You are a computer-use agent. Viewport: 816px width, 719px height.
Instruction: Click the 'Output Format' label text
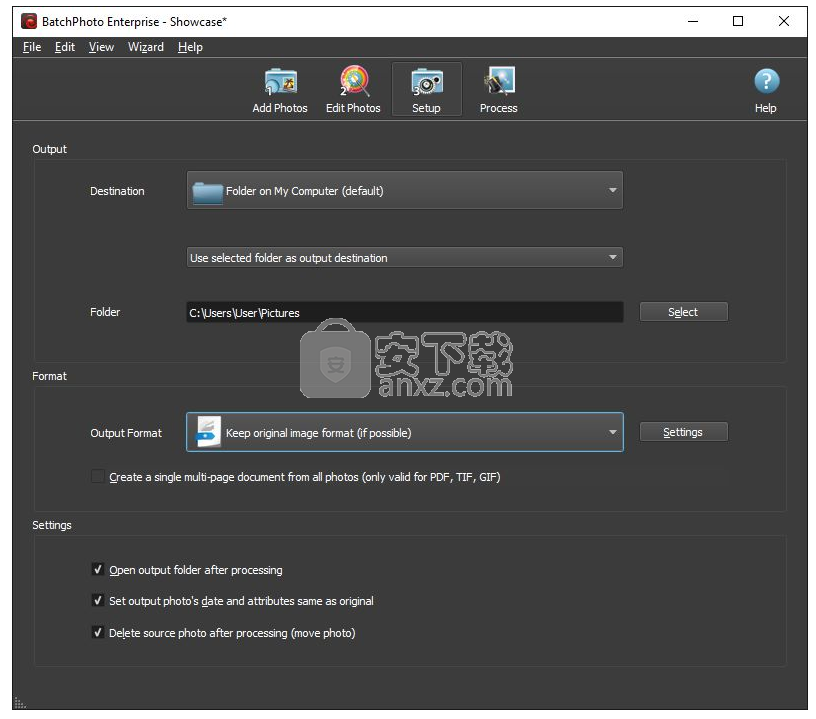(x=126, y=433)
